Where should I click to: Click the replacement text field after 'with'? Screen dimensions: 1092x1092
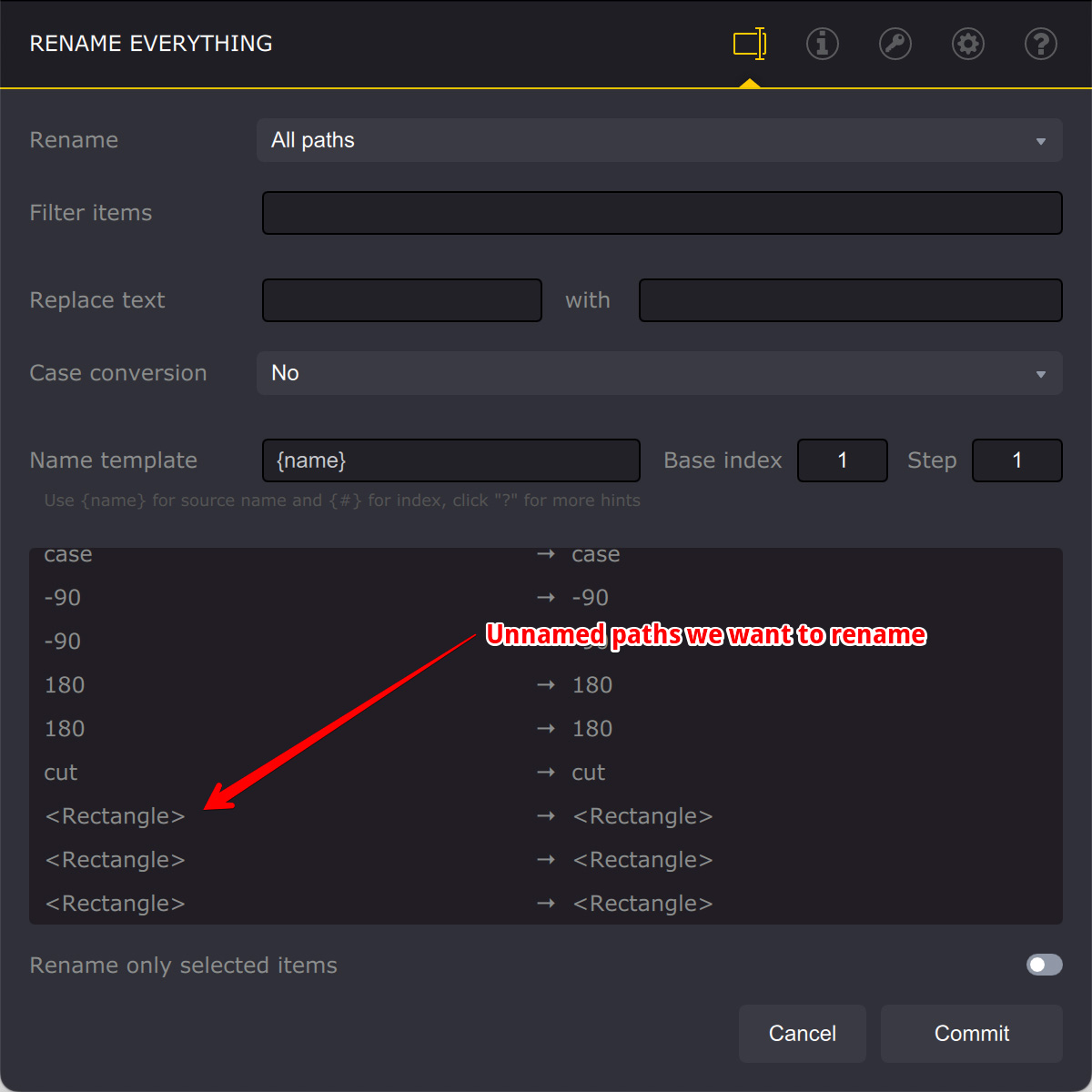[850, 300]
